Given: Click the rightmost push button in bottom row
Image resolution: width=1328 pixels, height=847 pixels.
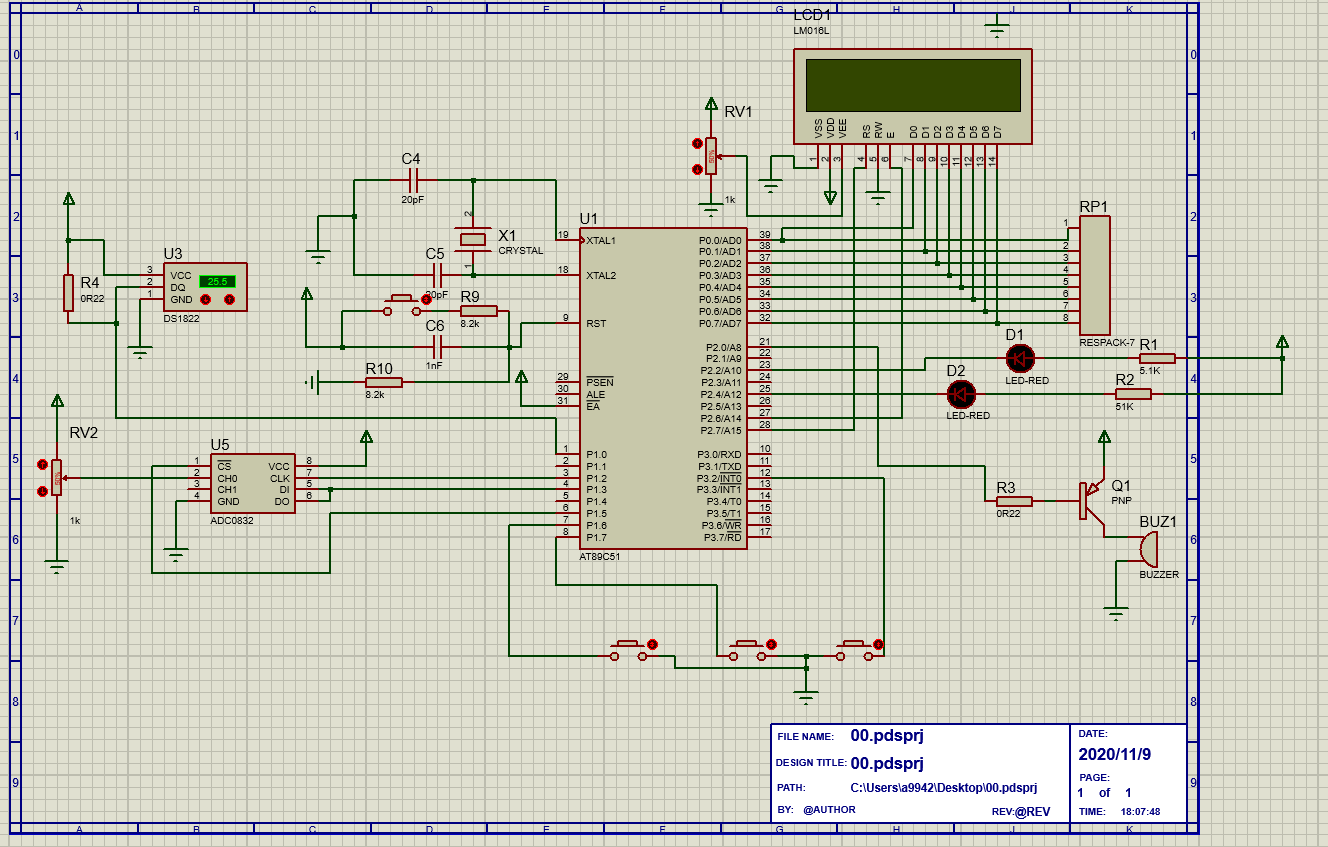Looking at the screenshot, I should (855, 650).
